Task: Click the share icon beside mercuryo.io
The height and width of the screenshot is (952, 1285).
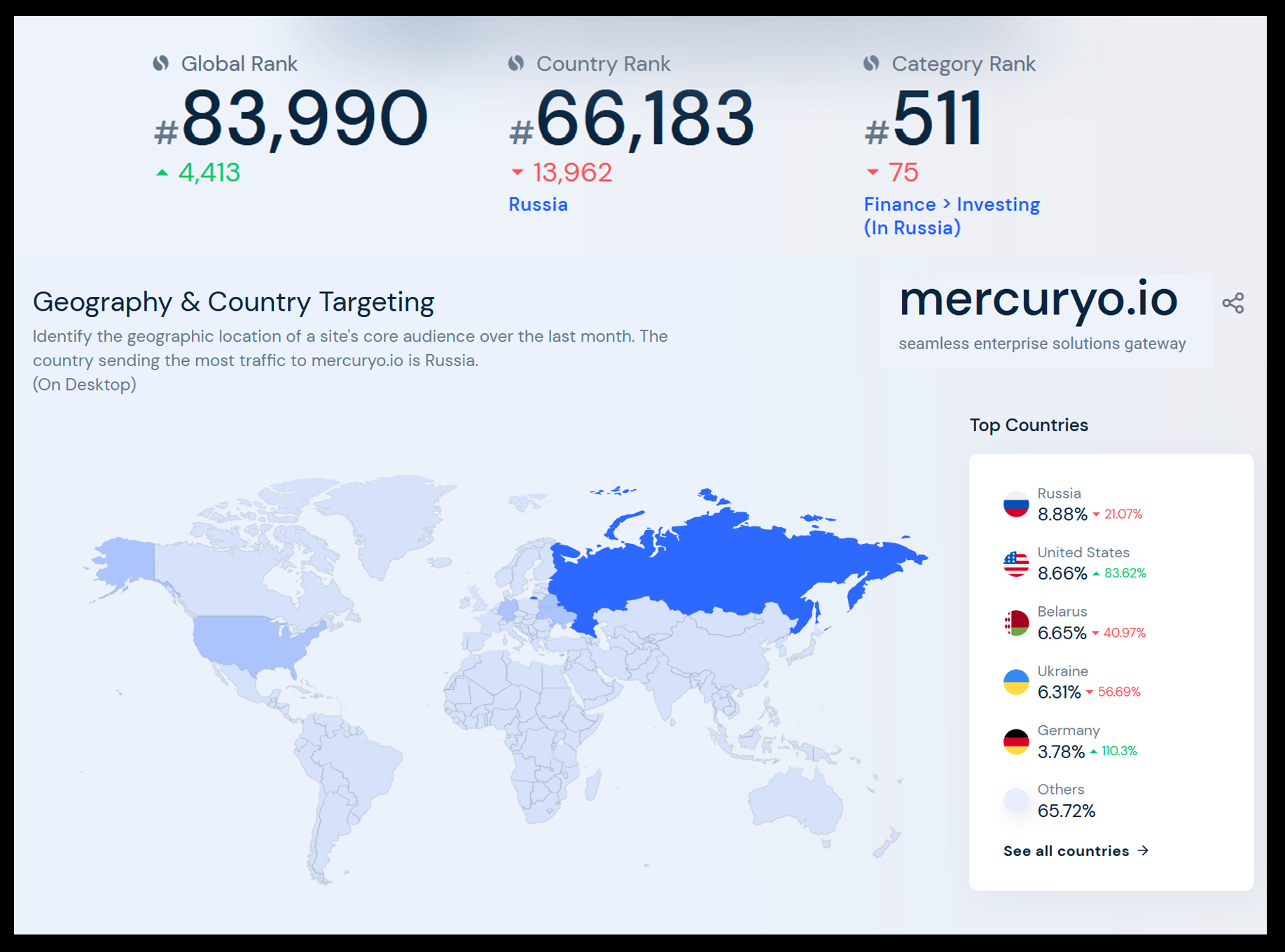Action: coord(1232,303)
